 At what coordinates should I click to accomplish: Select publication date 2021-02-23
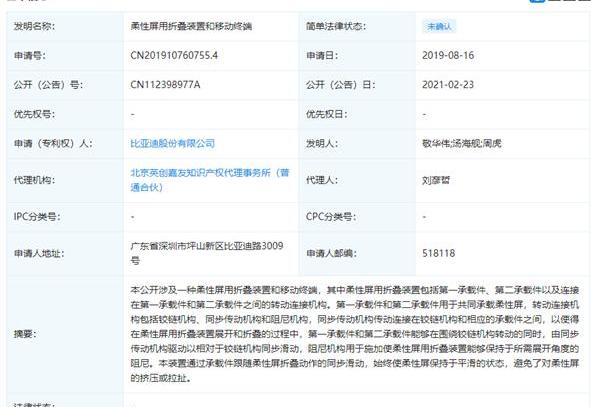point(448,85)
